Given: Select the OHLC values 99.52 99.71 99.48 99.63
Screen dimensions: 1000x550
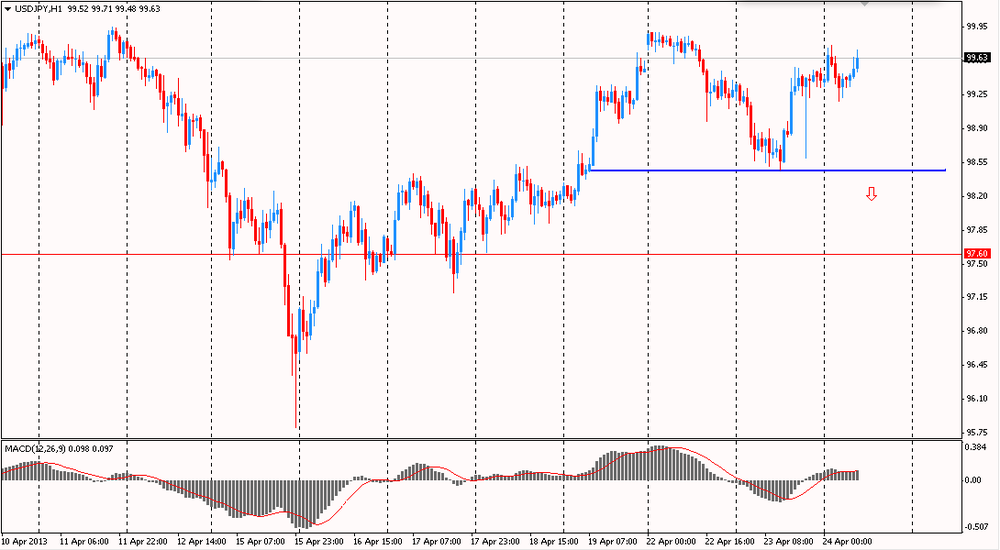Looking at the screenshot, I should tap(114, 9).
